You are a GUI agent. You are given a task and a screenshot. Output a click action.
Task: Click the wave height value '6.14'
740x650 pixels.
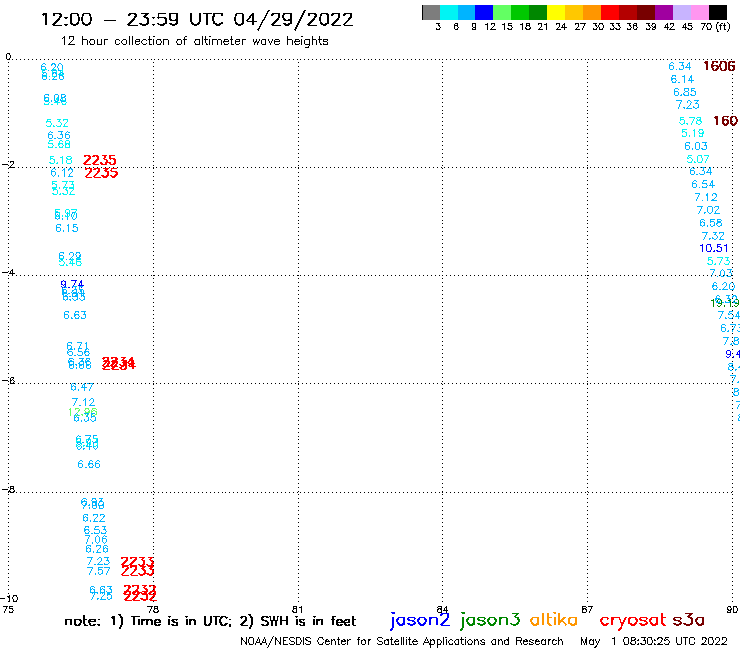[682, 79]
